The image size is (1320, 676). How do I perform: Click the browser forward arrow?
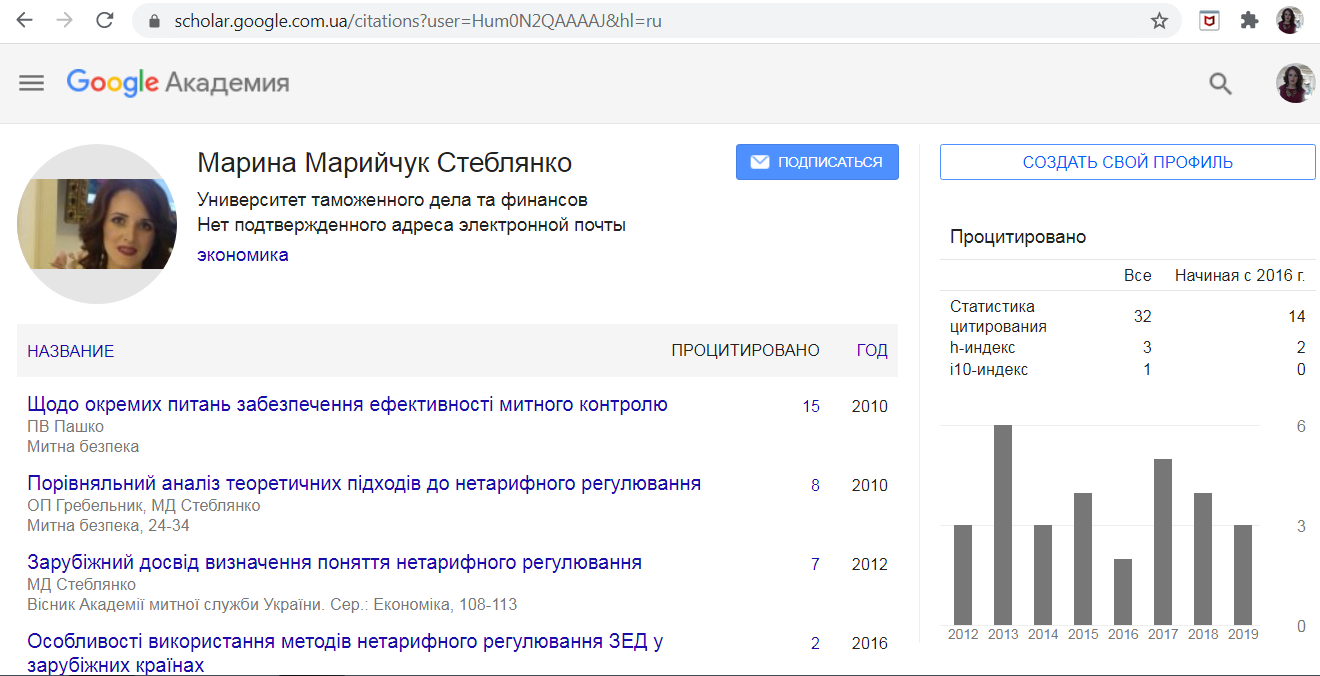(x=65, y=20)
